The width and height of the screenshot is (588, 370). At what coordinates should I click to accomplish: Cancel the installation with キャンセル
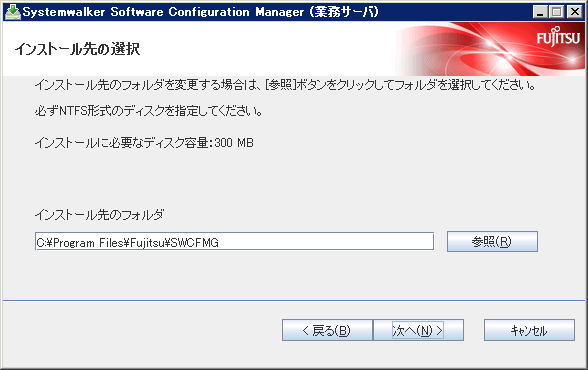(x=529, y=330)
